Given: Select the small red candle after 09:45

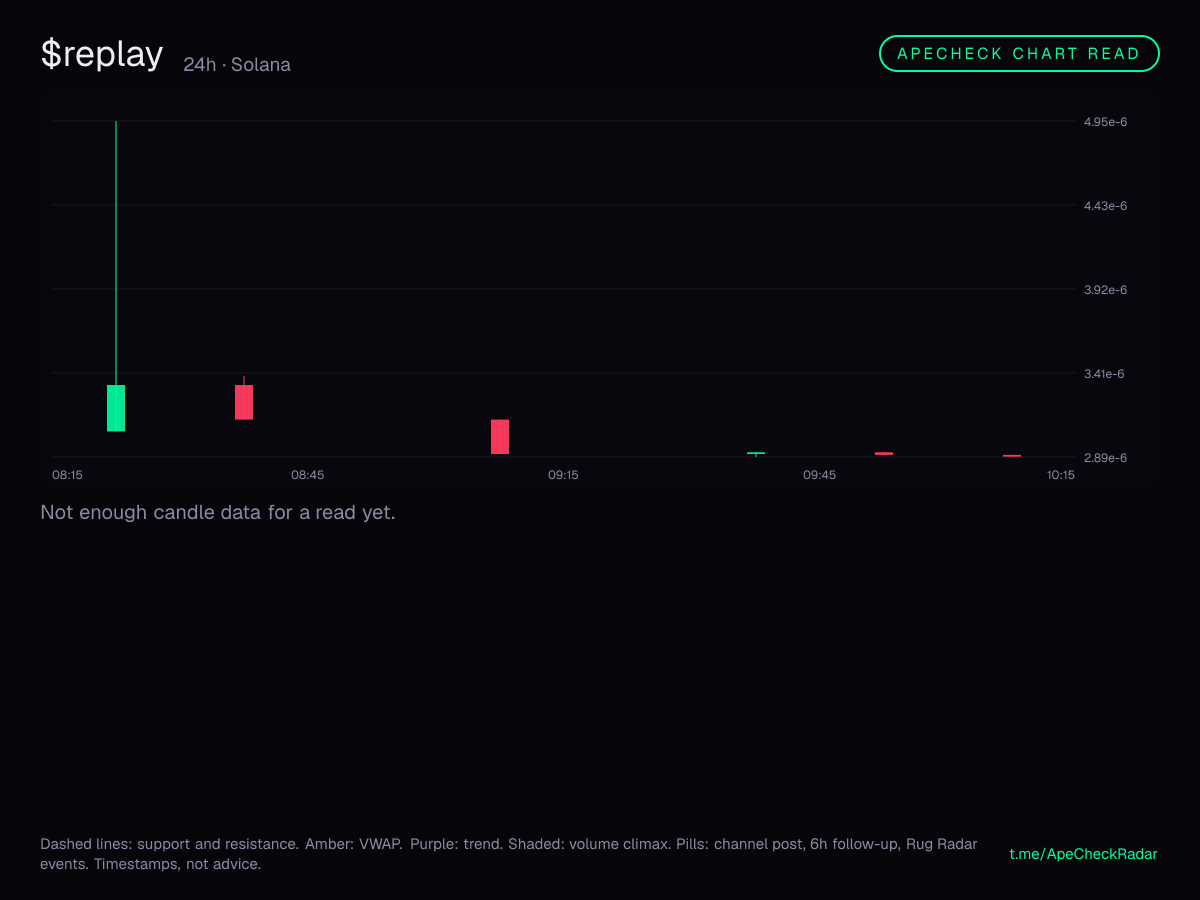Looking at the screenshot, I should click(884, 454).
